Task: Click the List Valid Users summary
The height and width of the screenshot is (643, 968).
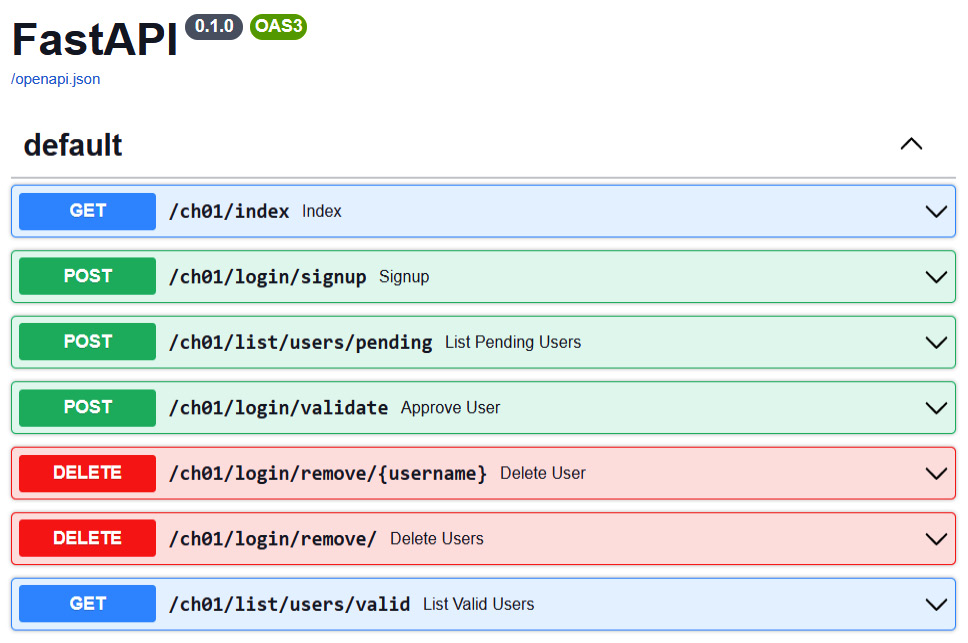Action: (478, 604)
